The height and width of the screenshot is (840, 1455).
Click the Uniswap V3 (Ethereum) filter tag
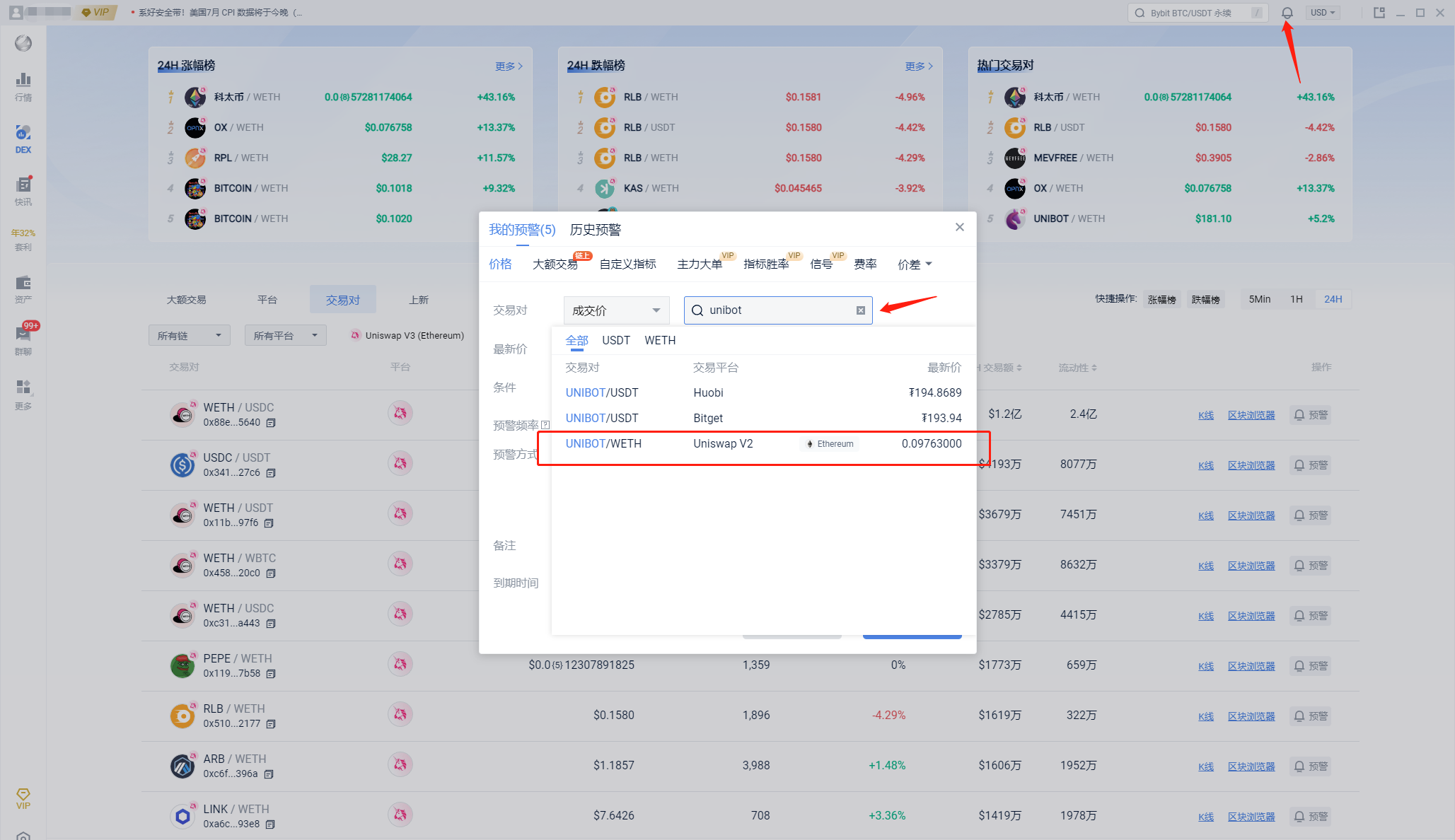[407, 335]
